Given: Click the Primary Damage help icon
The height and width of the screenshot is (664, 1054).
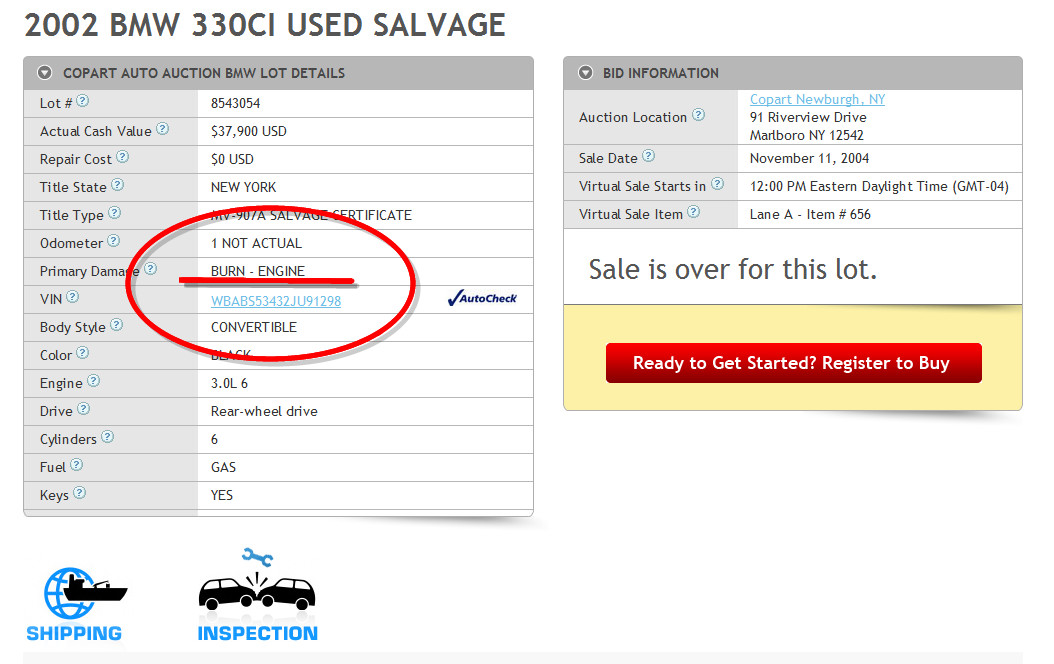Looking at the screenshot, I should [151, 269].
